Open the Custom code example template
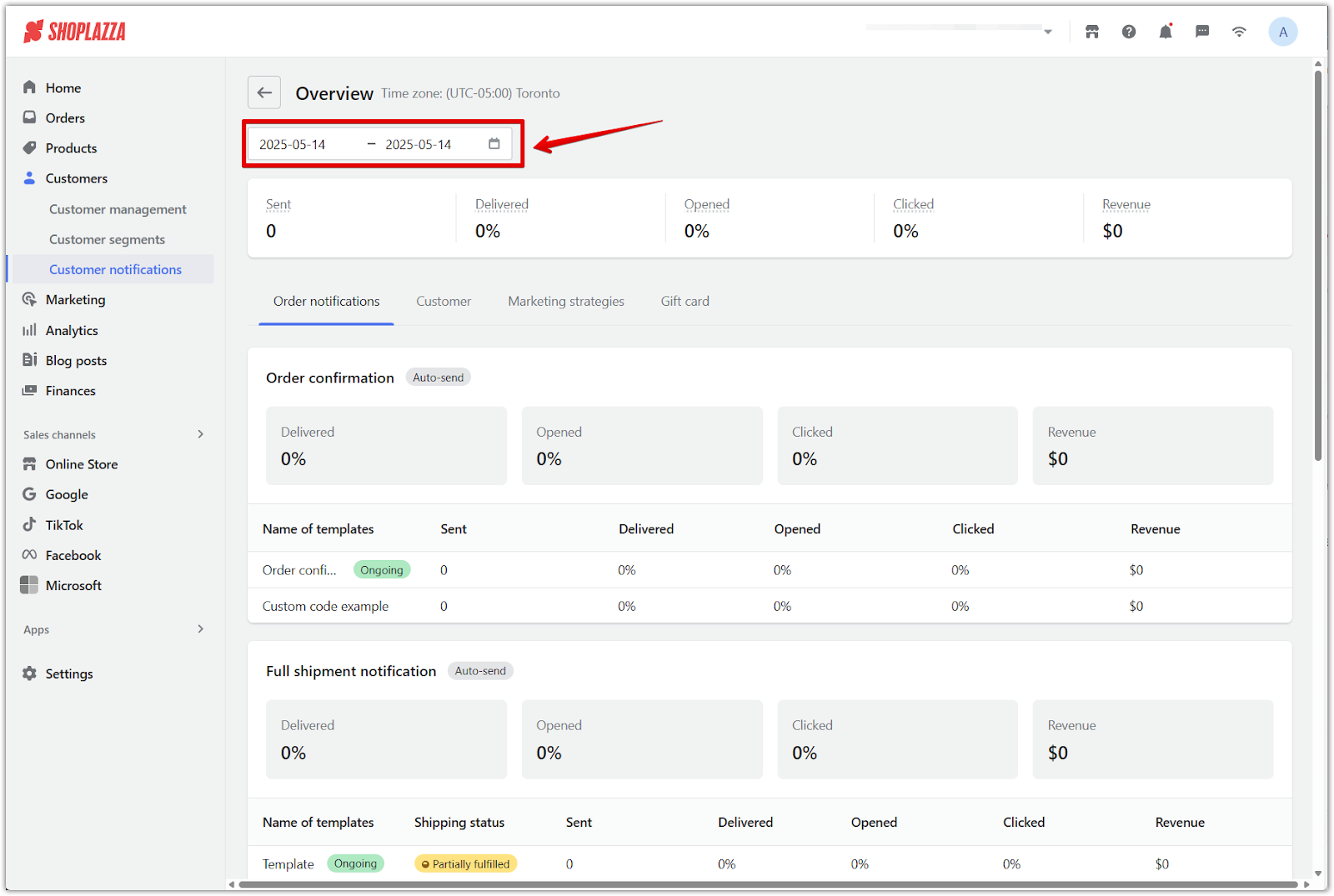 (x=325, y=606)
